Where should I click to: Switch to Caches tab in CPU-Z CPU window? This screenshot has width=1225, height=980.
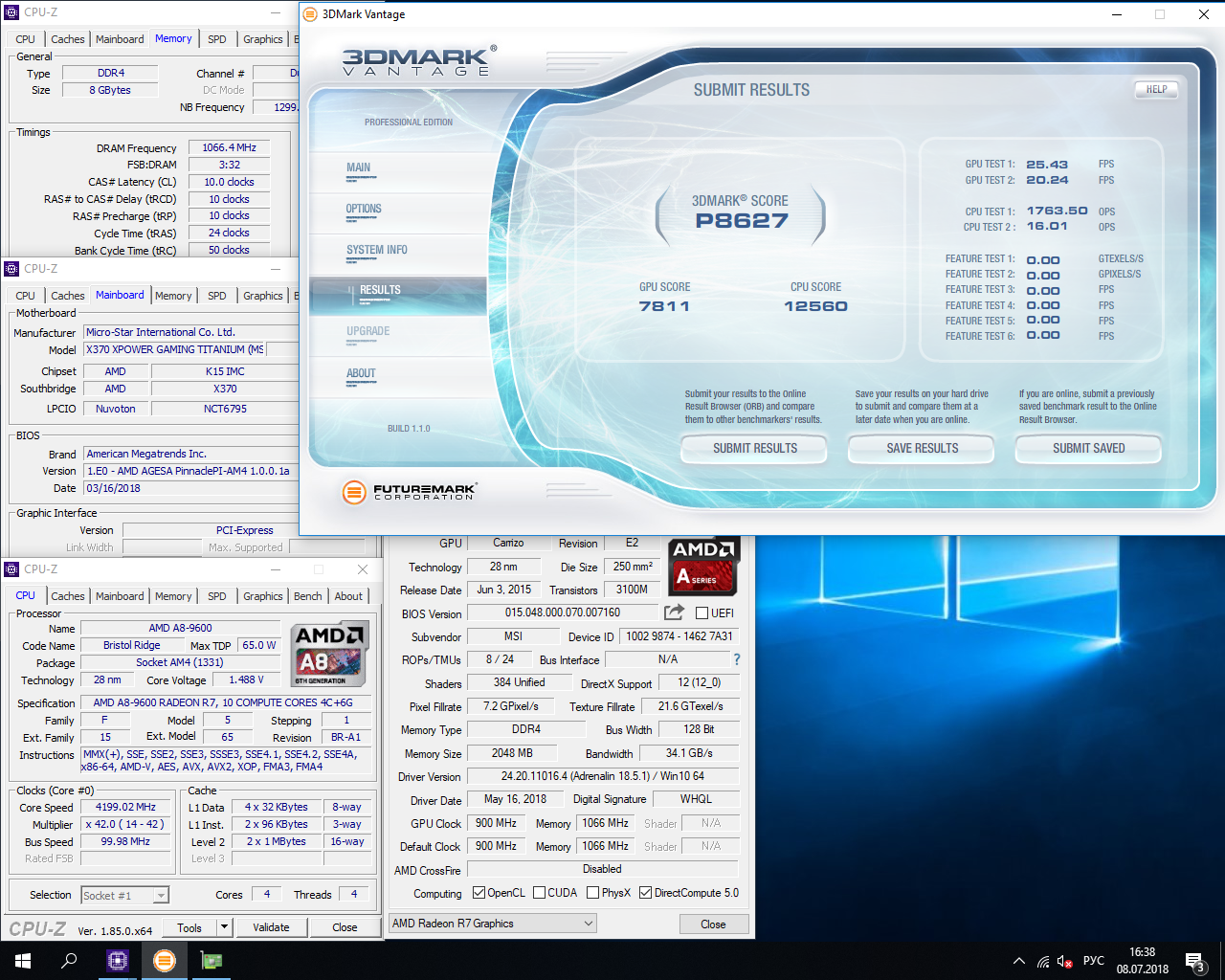68,596
